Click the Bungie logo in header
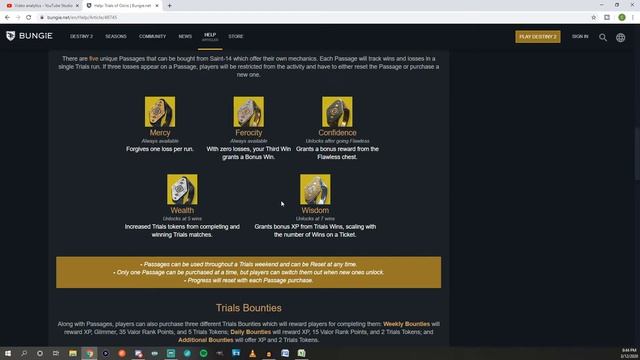Screen dimensions: 640x360 point(29,36)
